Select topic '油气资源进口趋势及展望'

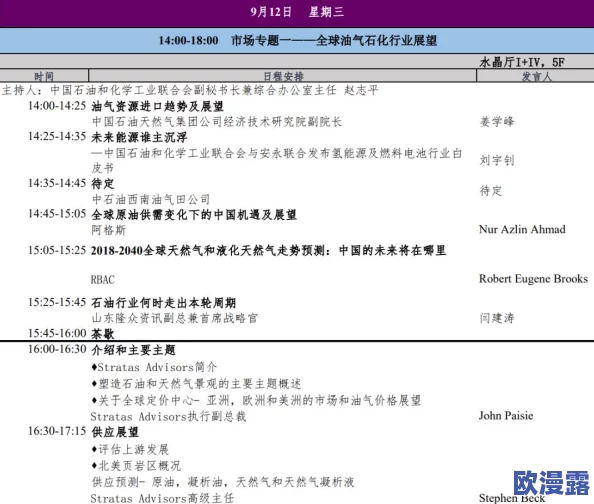click(x=157, y=106)
